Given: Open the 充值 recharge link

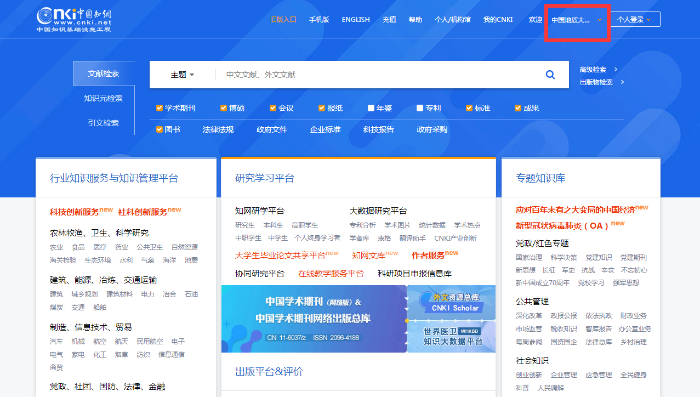Looking at the screenshot, I should 389,20.
